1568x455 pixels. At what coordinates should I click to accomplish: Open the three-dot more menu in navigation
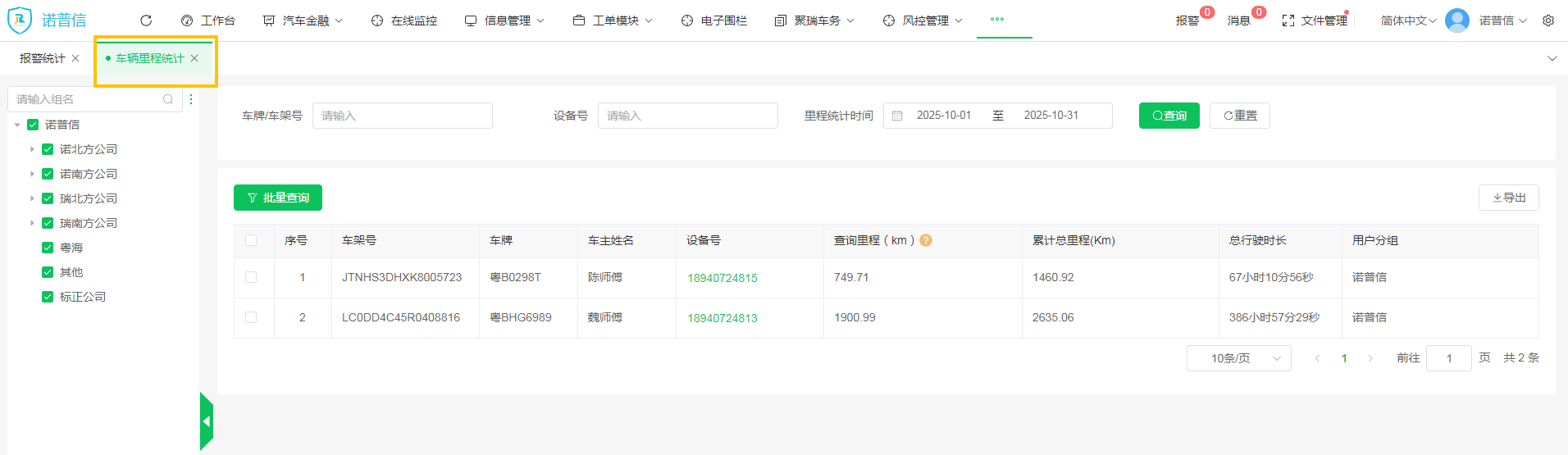(x=997, y=20)
